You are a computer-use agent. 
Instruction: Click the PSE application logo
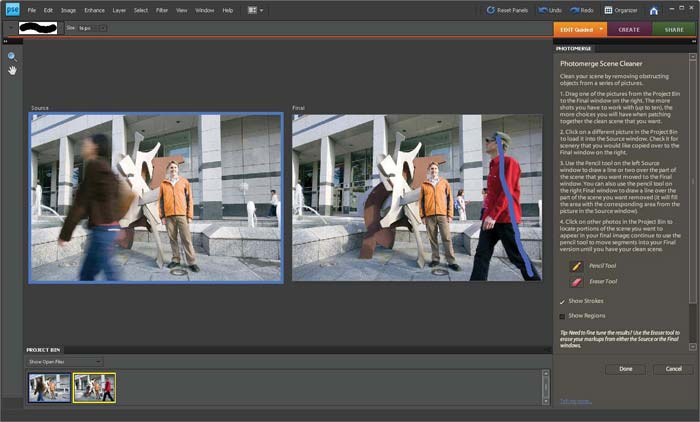(10, 10)
